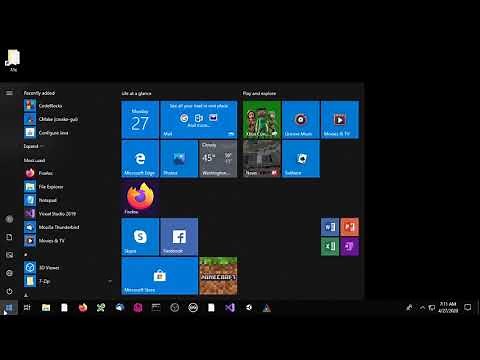The image size is (480, 360).
Task: Launch the Solitaire tile
Action: click(x=301, y=158)
